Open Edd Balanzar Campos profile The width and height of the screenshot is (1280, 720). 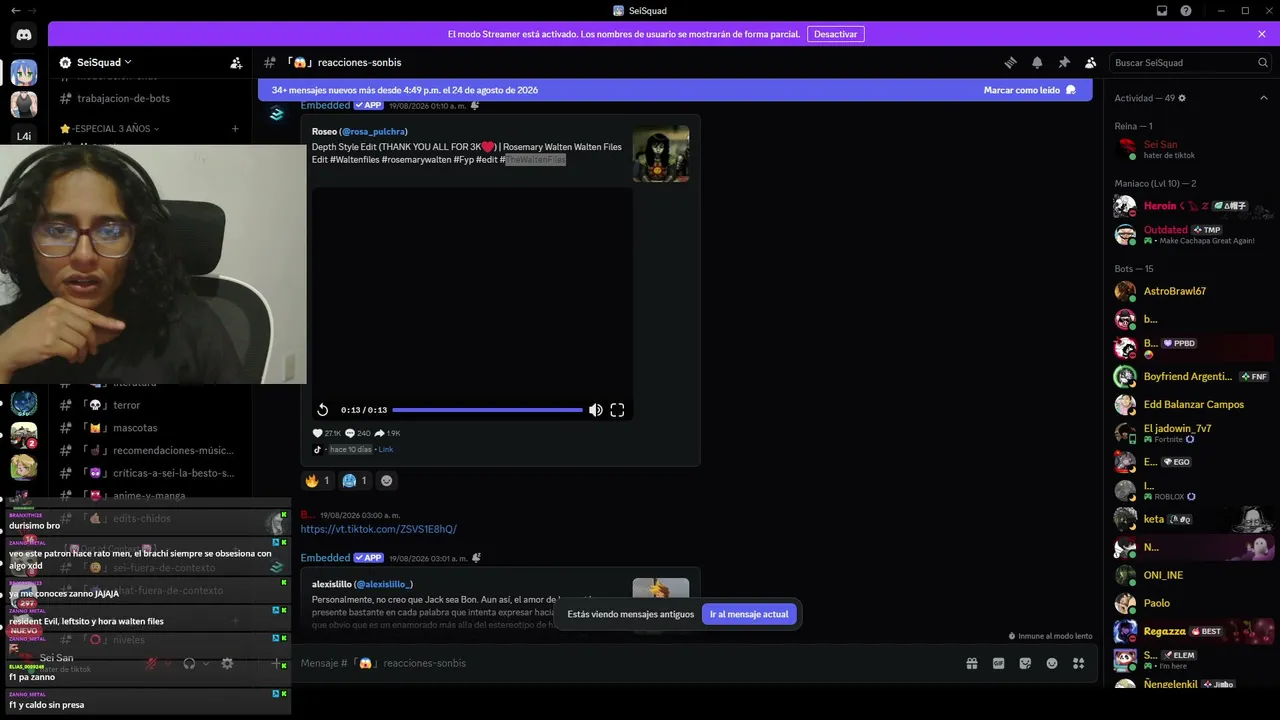pos(1192,404)
